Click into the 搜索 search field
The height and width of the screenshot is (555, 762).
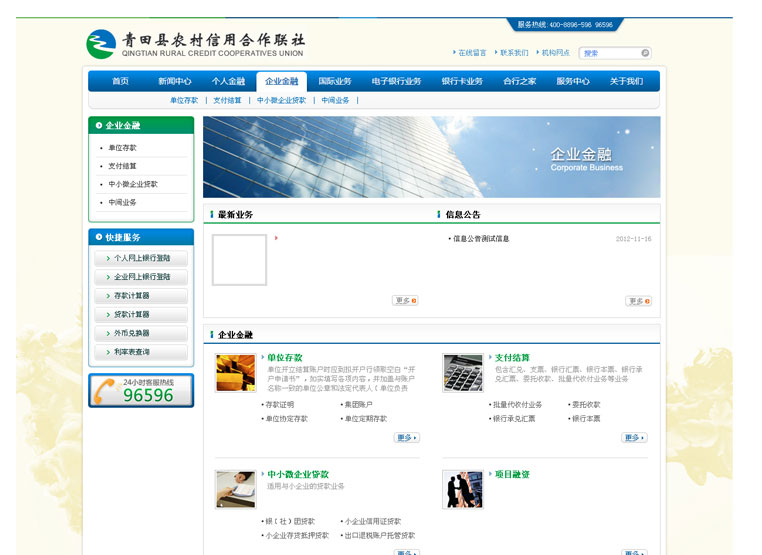pos(609,53)
